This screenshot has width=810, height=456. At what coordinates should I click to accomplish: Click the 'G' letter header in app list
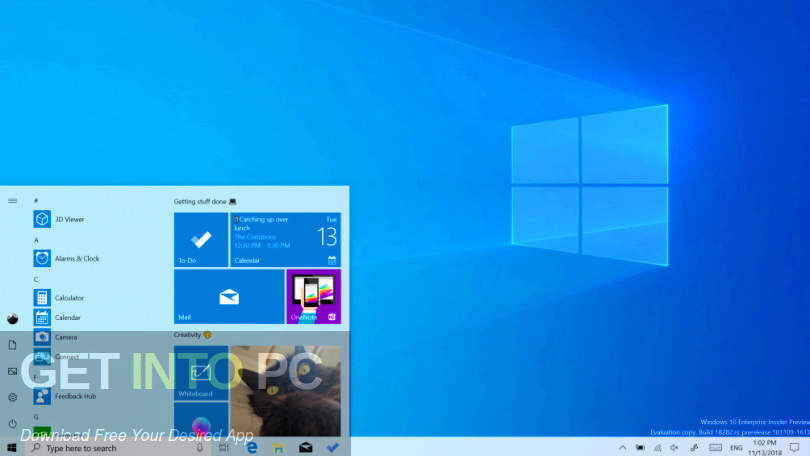36,417
